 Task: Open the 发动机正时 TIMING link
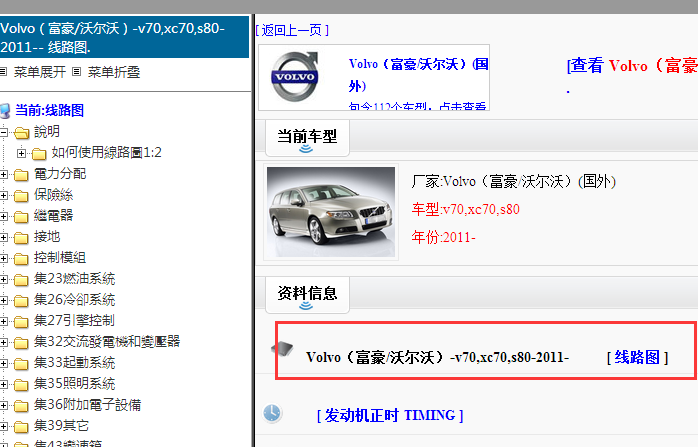click(390, 415)
